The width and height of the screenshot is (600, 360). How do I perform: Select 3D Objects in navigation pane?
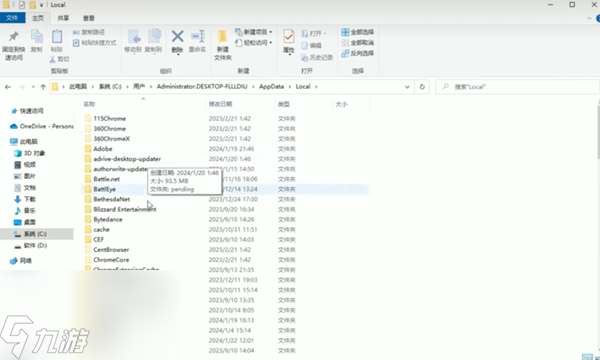click(30, 153)
